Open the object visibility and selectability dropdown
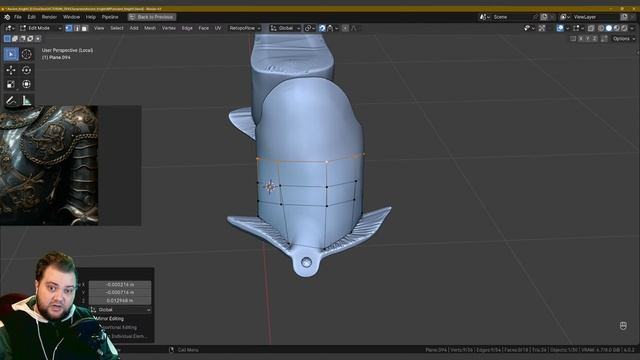Screen dimensions: 640x360 click(x=529, y=28)
